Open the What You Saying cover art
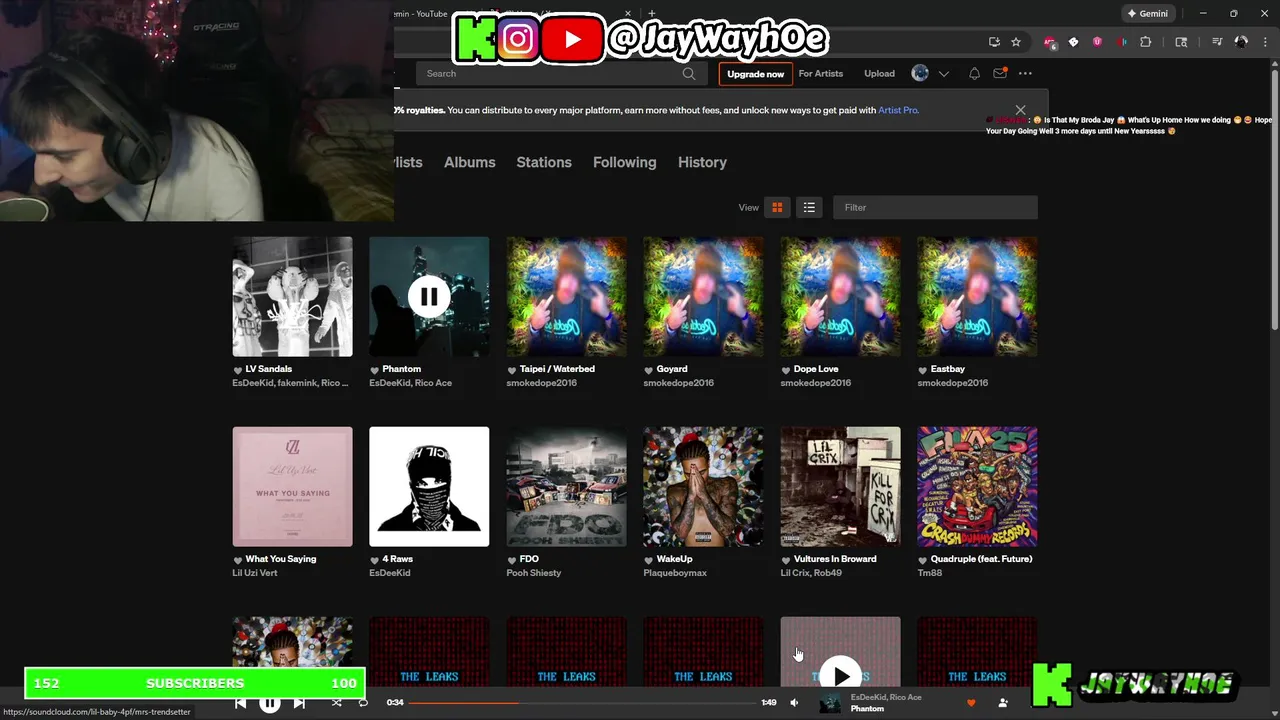1280x720 pixels. (292, 487)
